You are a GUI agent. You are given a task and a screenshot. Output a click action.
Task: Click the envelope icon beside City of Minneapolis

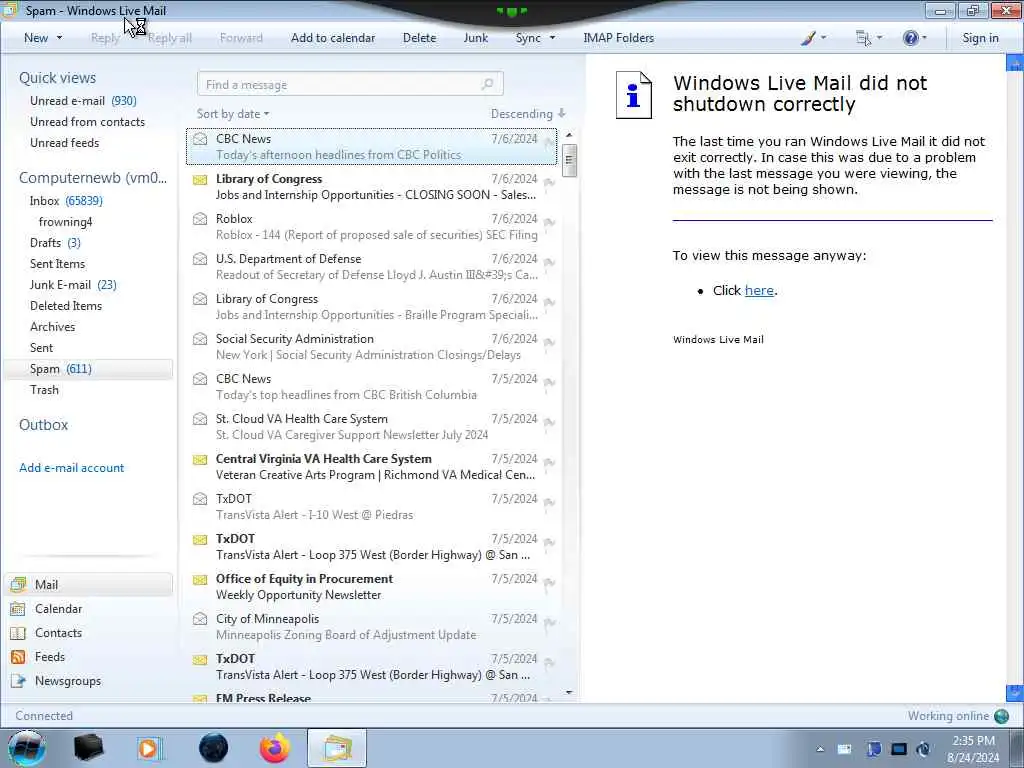point(200,619)
